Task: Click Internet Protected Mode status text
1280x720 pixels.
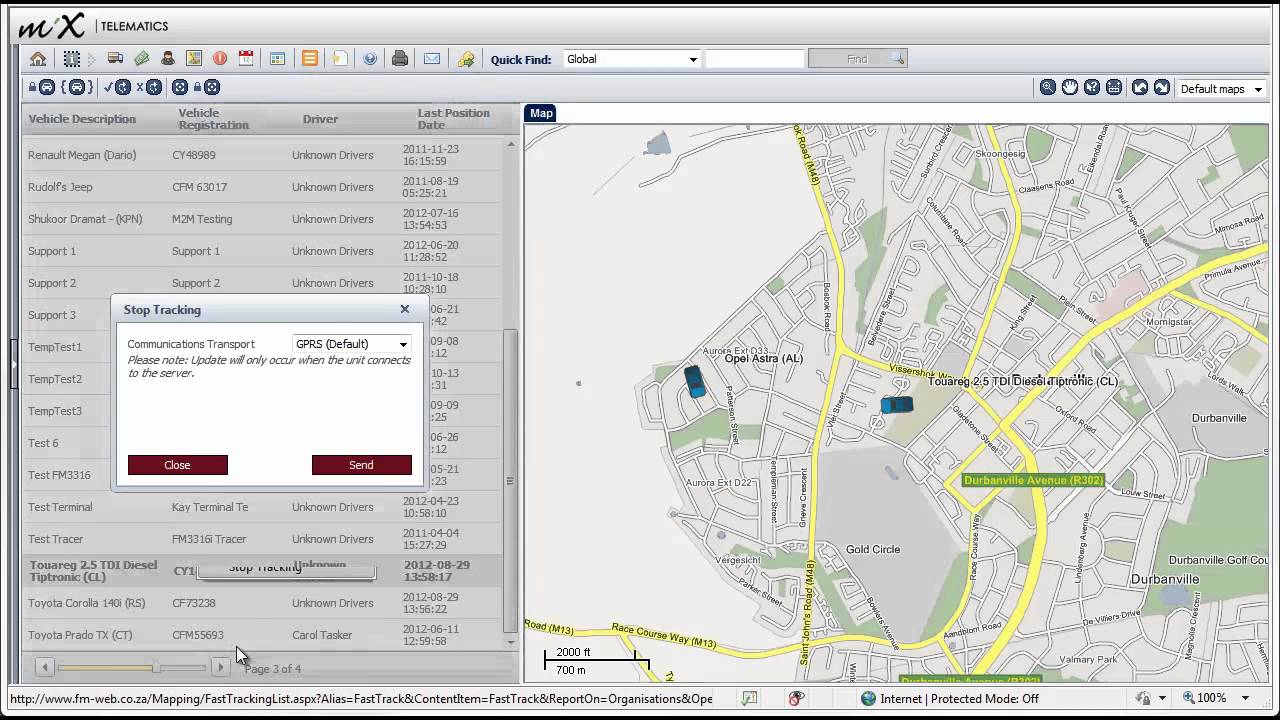Action: 959,699
